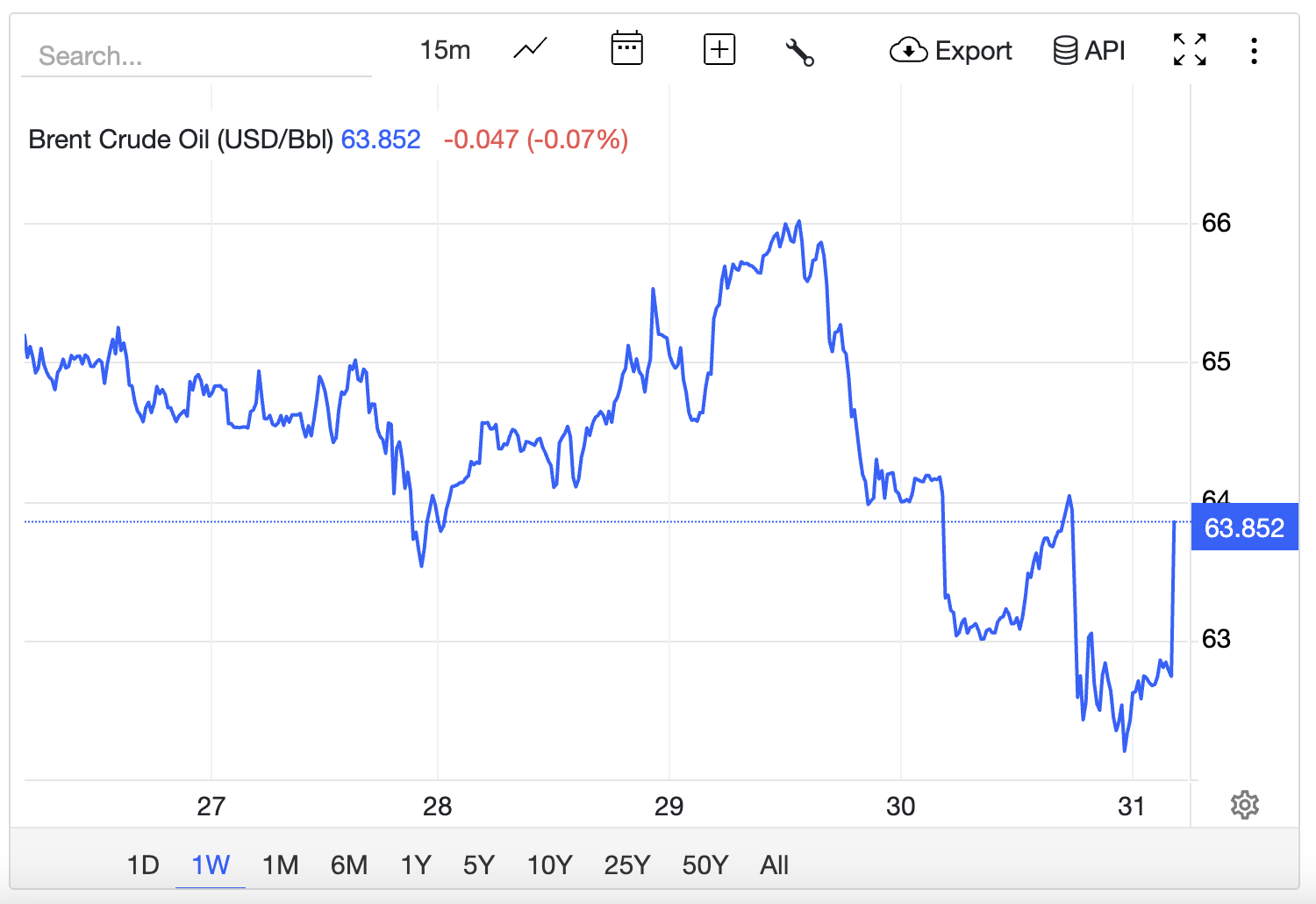Select the 1M time range

pos(280,865)
